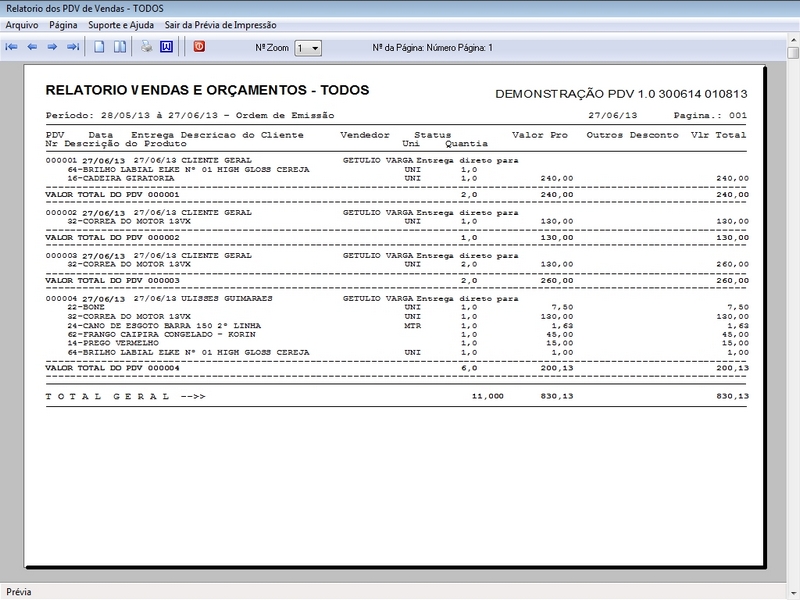The height and width of the screenshot is (600, 800).
Task: Switch to single page view
Action: coord(99,47)
